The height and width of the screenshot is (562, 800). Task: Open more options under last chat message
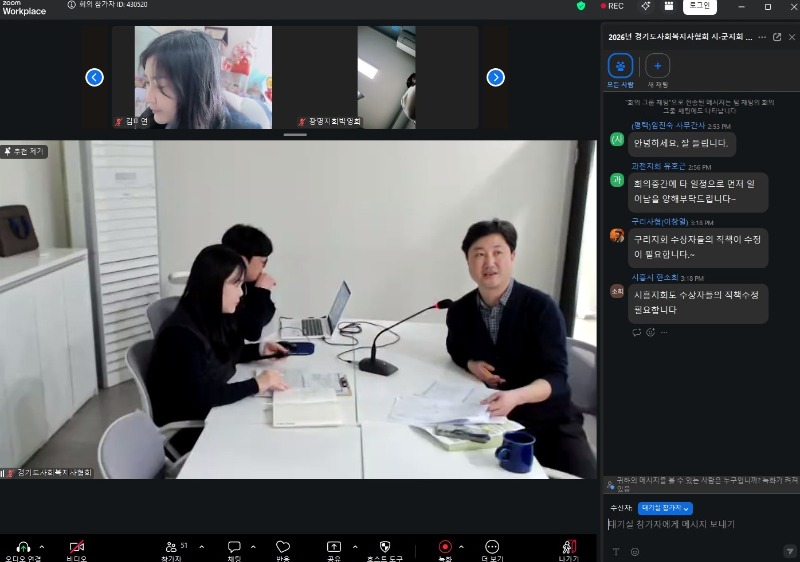[x=664, y=333]
